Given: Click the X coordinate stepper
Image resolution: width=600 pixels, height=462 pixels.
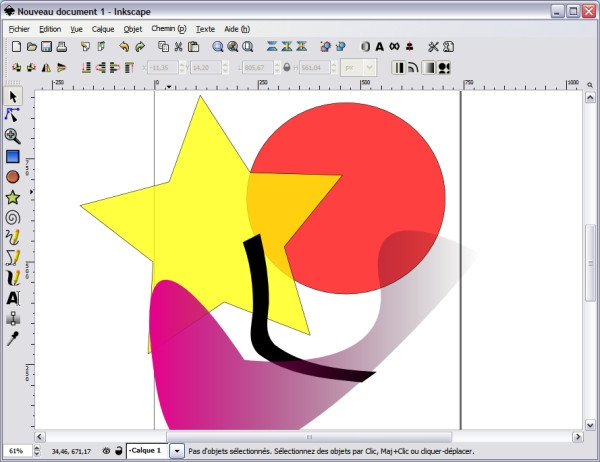Looking at the screenshot, I should tap(182, 68).
